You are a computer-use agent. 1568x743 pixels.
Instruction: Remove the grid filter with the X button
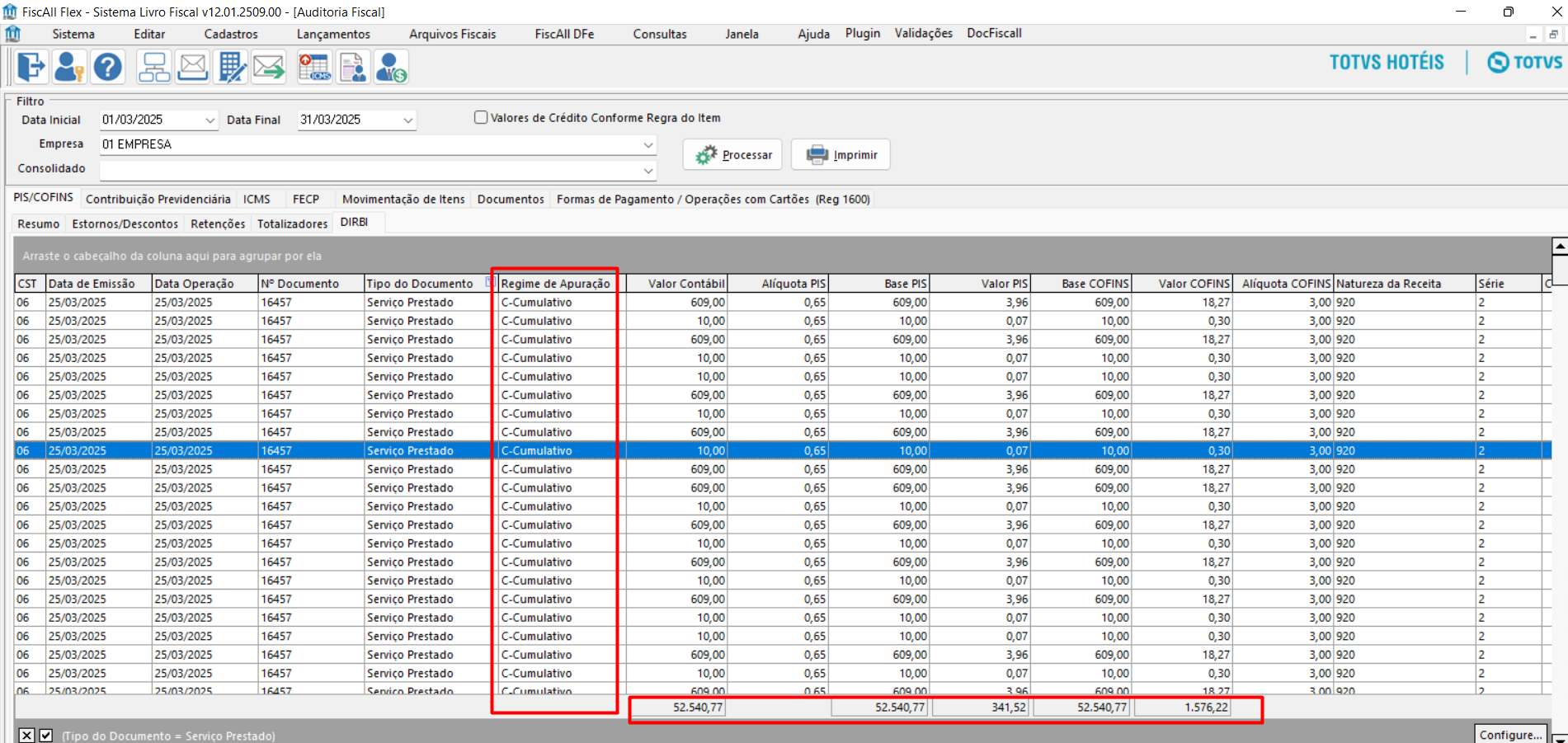[x=27, y=736]
